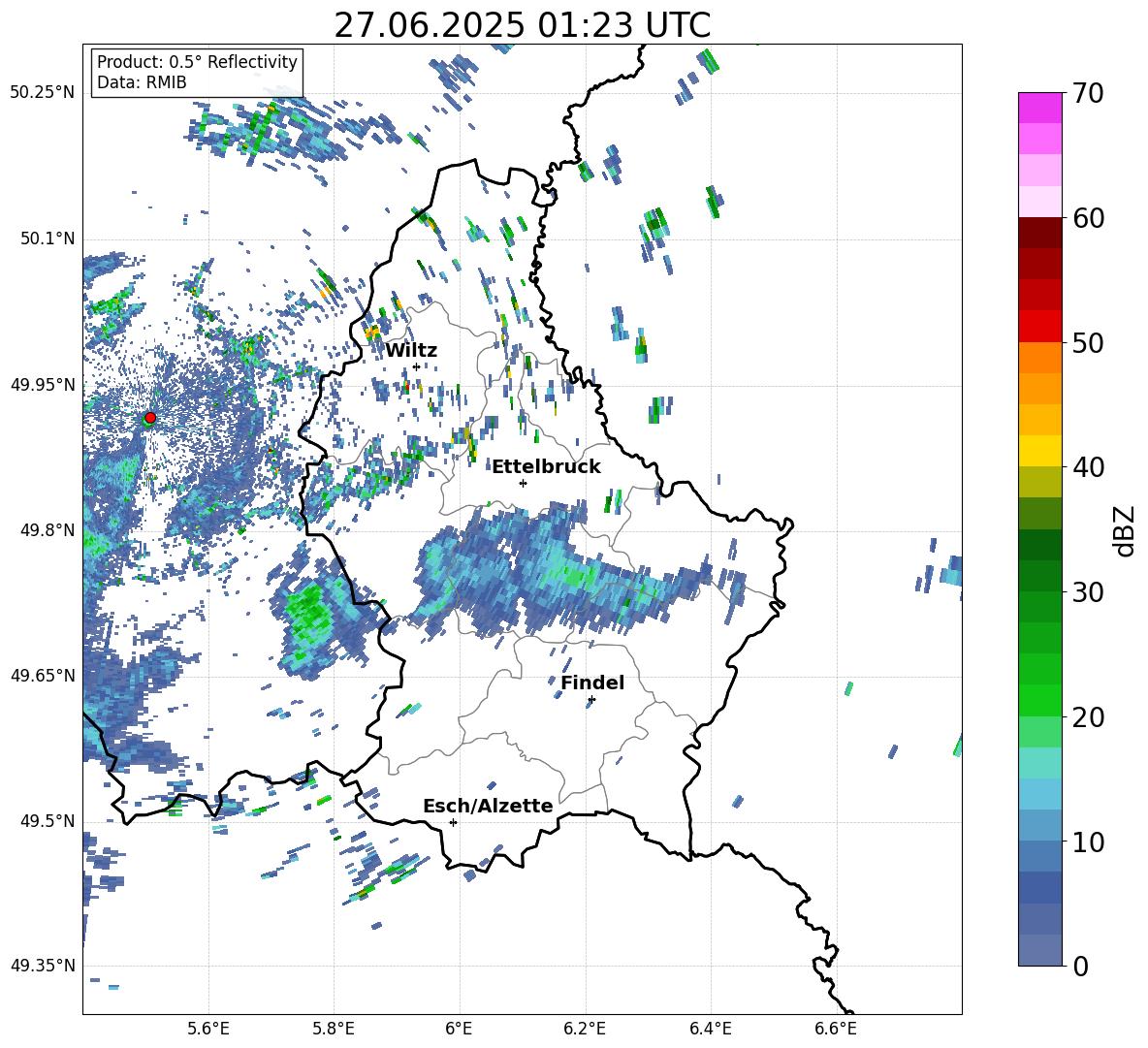Click the bright red swatch above 50

(1039, 327)
